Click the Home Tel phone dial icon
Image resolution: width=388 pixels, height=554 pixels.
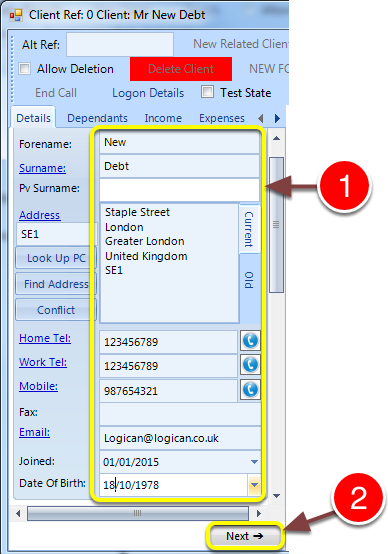click(250, 341)
